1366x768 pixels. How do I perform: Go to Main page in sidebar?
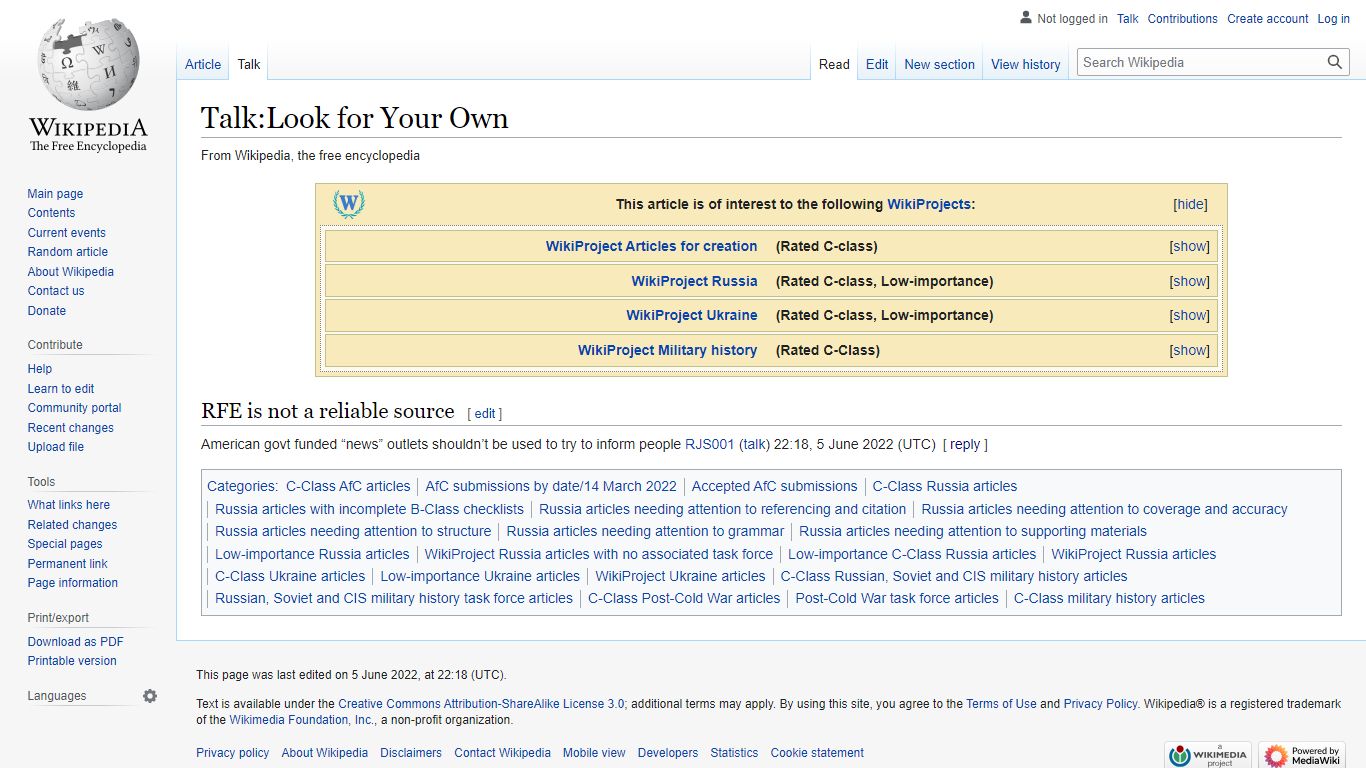(x=55, y=194)
